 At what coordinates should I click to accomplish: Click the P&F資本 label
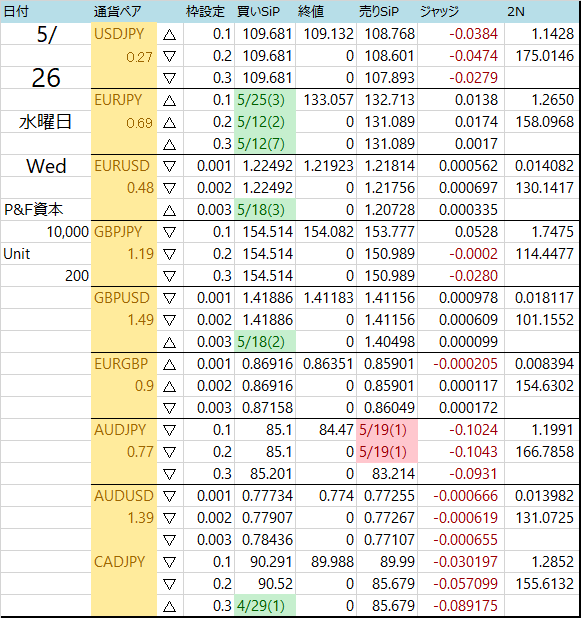click(34, 210)
